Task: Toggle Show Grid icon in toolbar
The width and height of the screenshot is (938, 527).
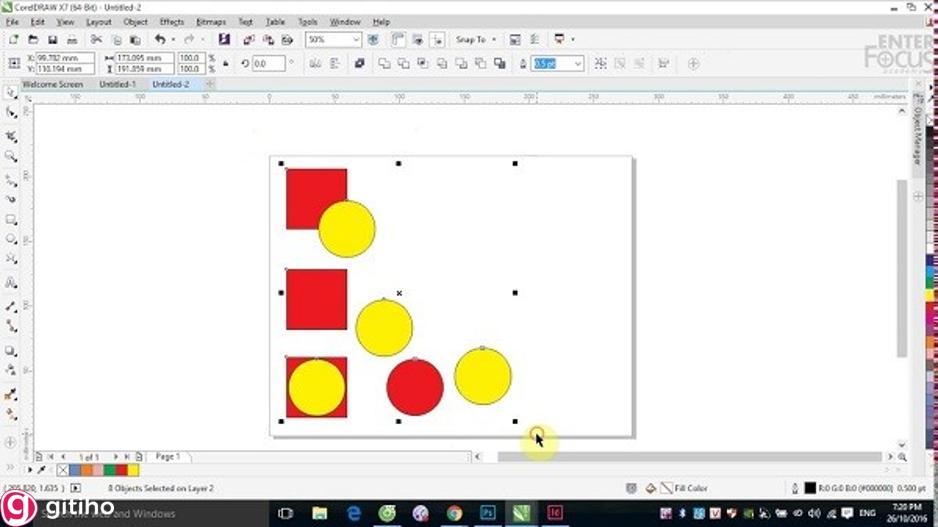Action: 418,39
